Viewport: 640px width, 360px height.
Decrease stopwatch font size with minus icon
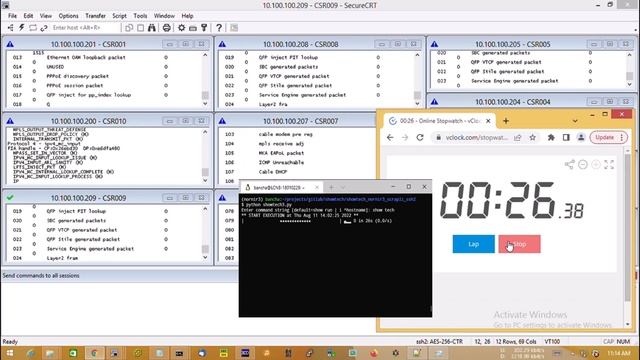582,164
